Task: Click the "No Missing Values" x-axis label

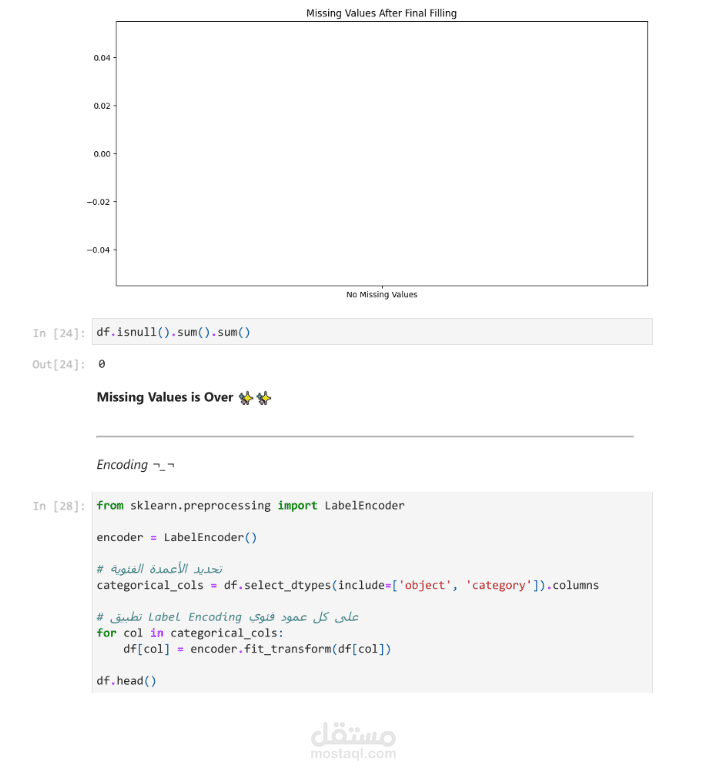Action: (x=381, y=295)
